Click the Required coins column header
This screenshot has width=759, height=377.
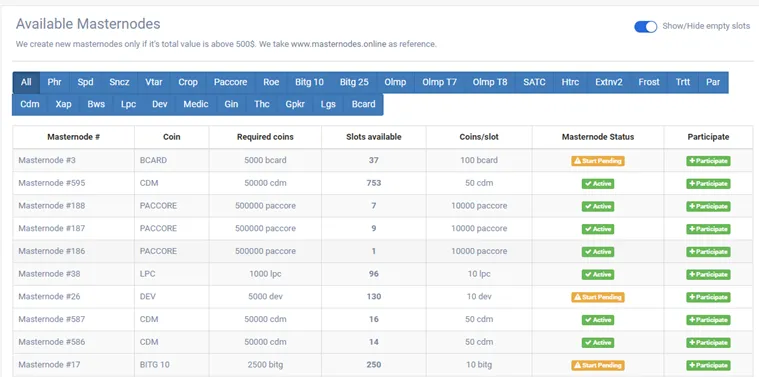[x=265, y=137]
